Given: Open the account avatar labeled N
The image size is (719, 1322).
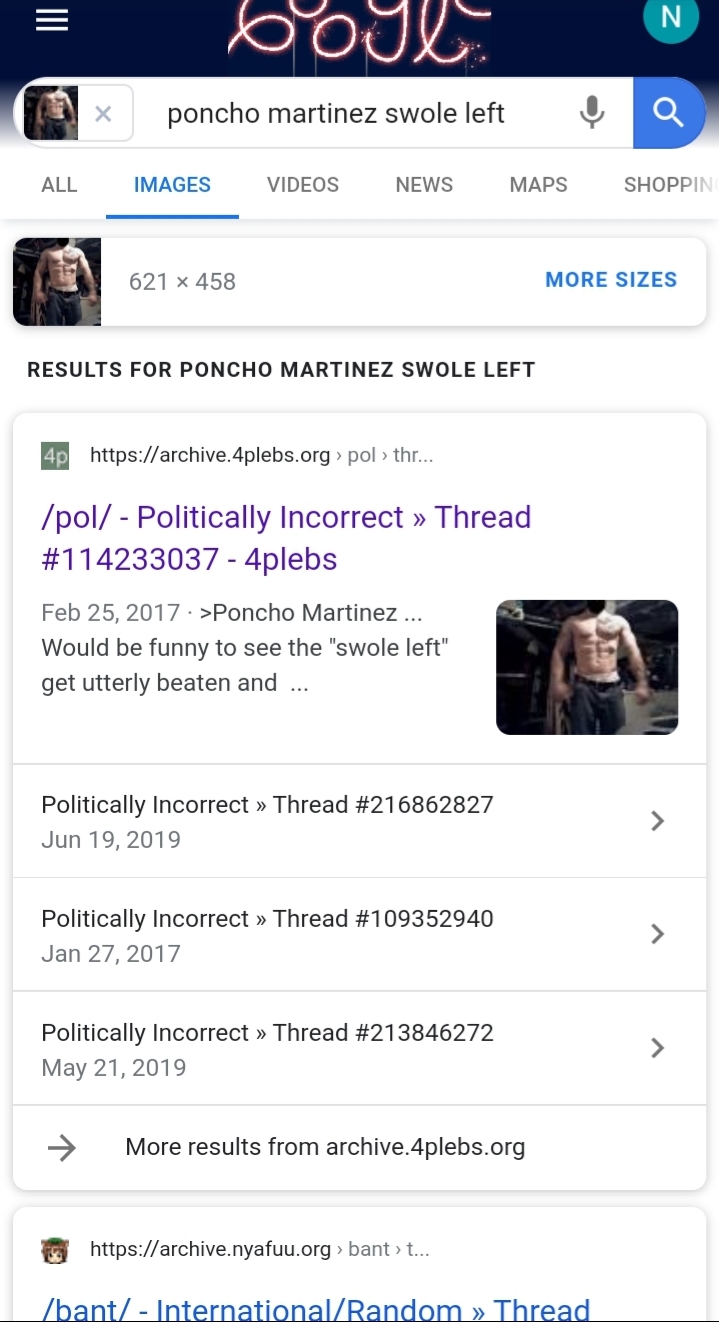Looking at the screenshot, I should pos(670,18).
